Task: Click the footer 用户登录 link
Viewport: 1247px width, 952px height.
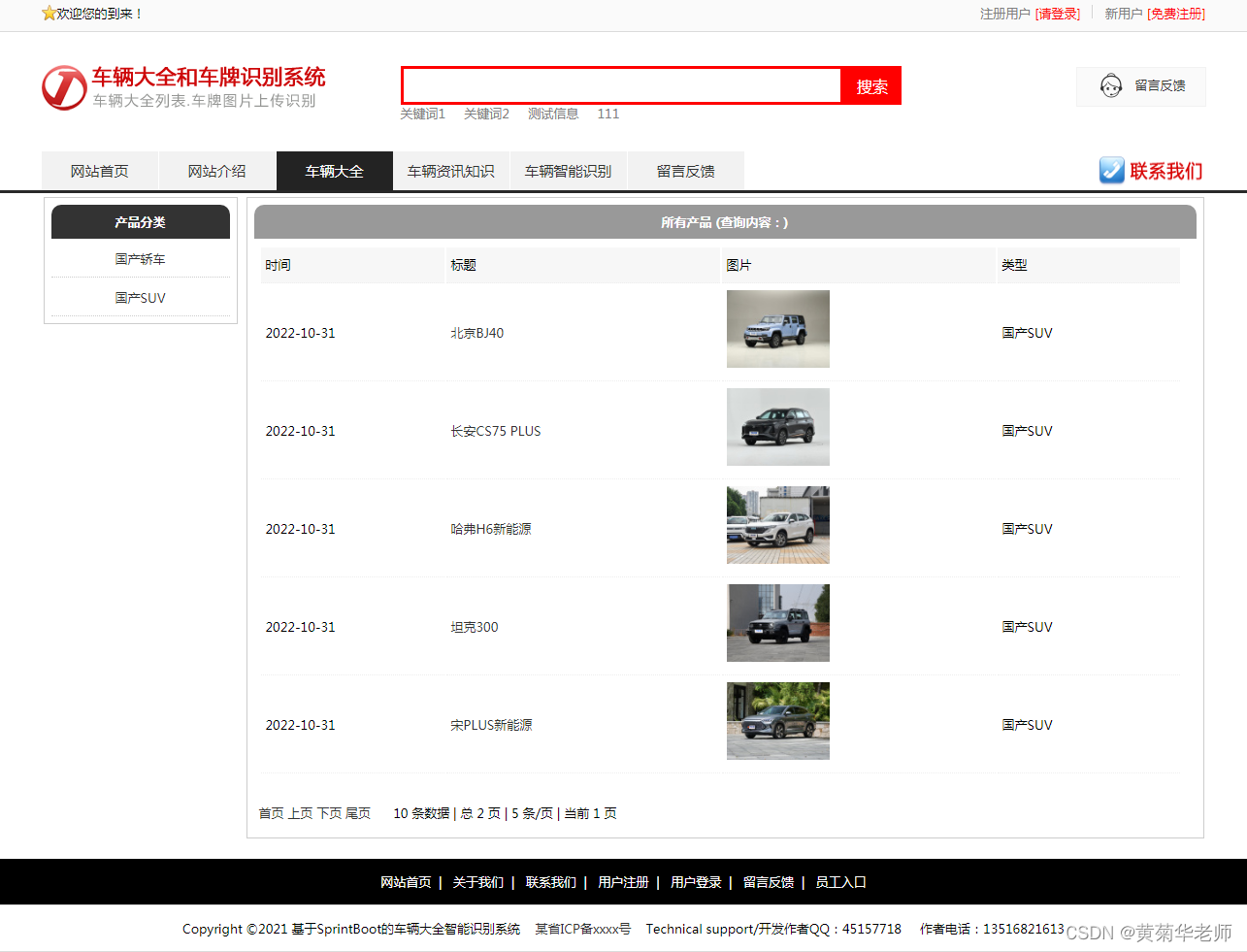Action: [696, 882]
